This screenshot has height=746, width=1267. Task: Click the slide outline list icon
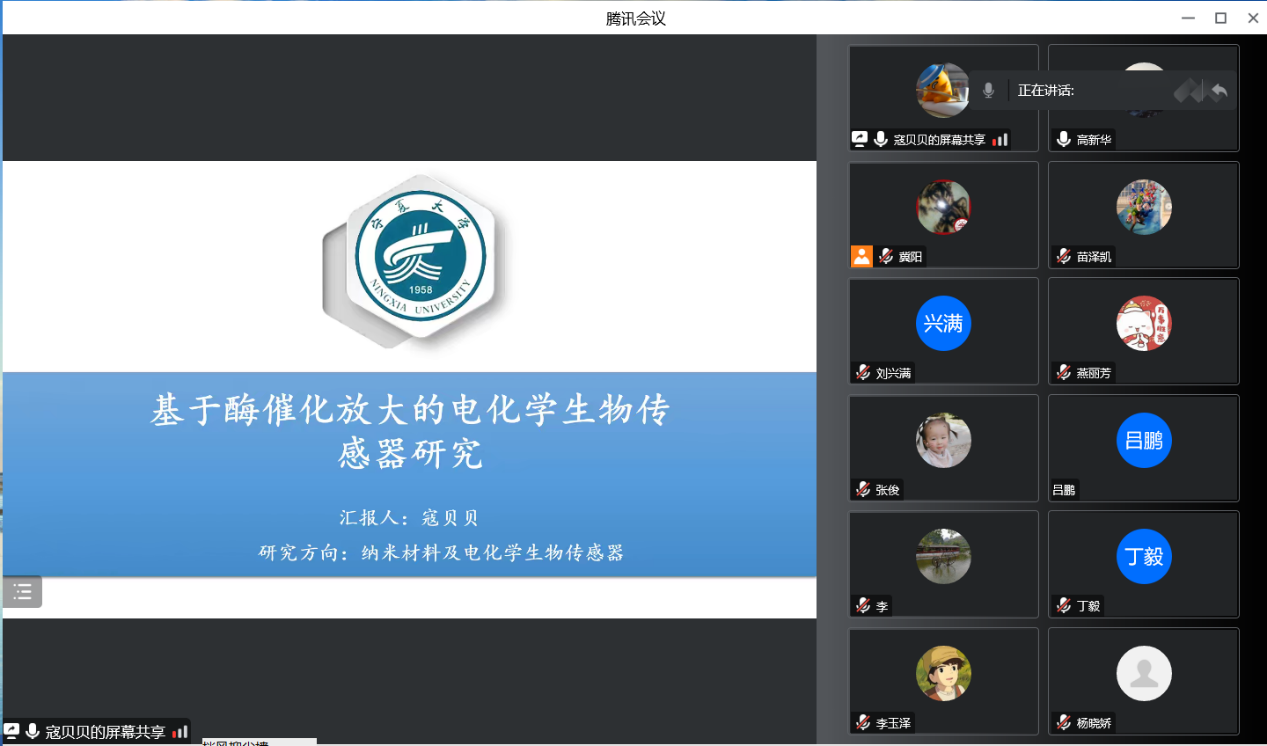[x=22, y=592]
